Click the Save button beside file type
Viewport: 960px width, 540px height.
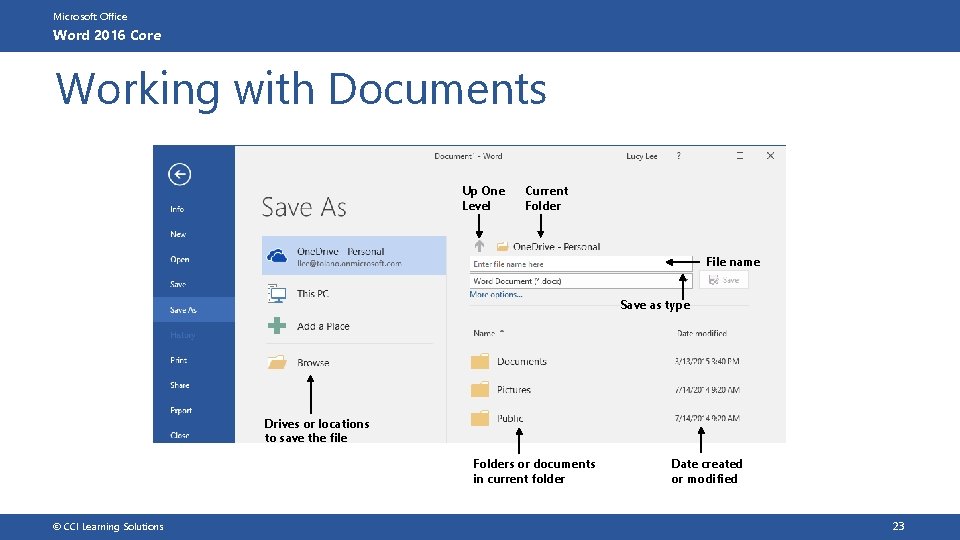[x=724, y=280]
